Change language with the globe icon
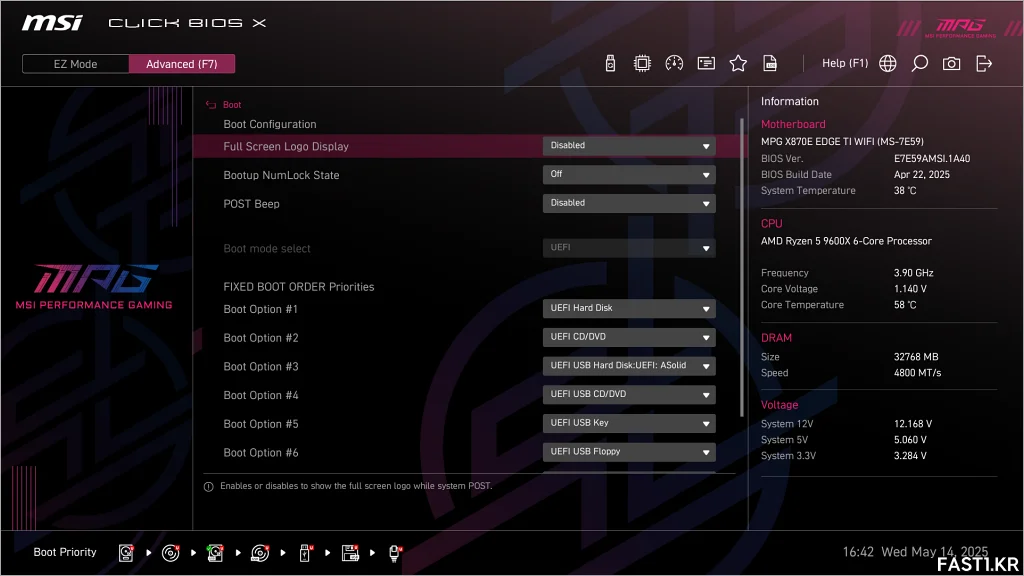 point(888,63)
